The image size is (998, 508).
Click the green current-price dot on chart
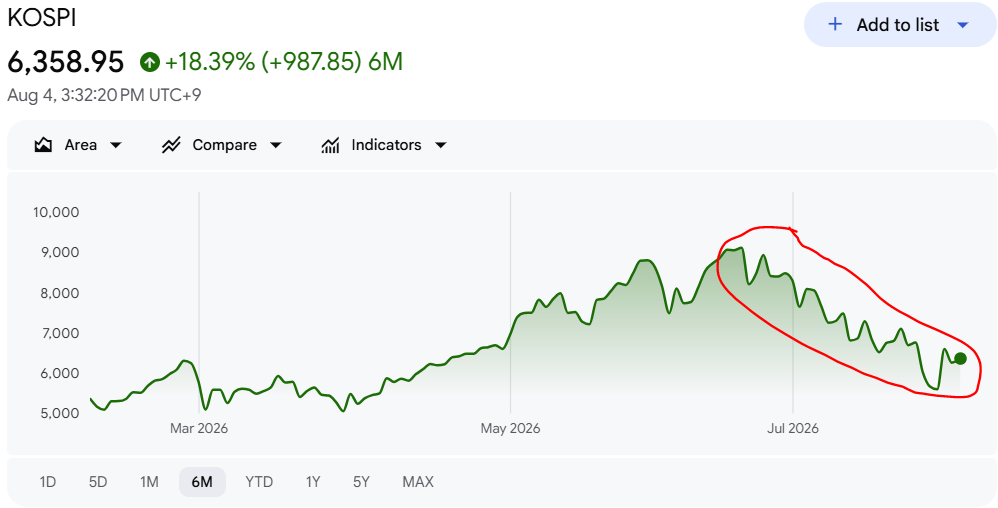coord(960,358)
